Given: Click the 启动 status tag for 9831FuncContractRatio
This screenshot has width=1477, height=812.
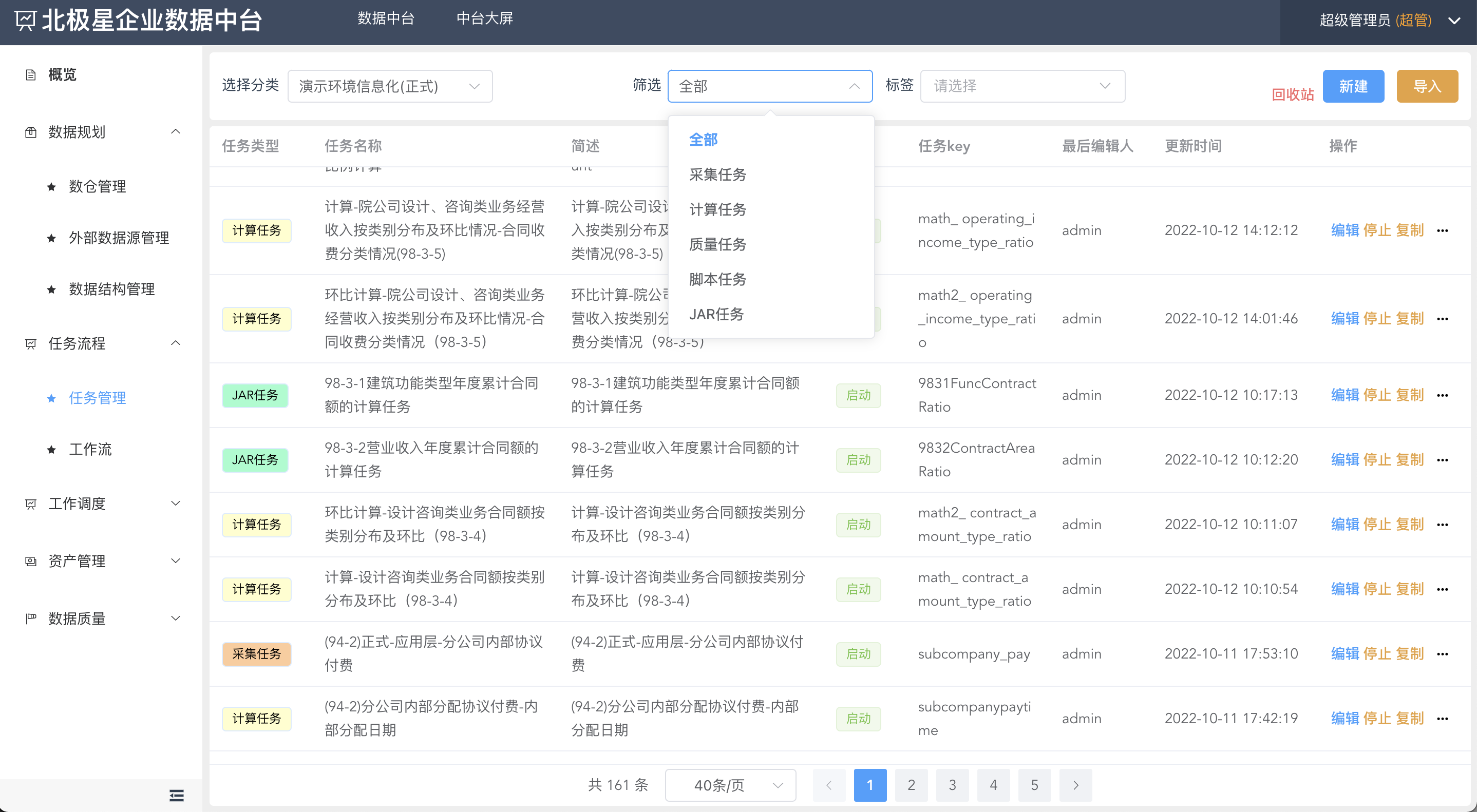Looking at the screenshot, I should tap(858, 395).
